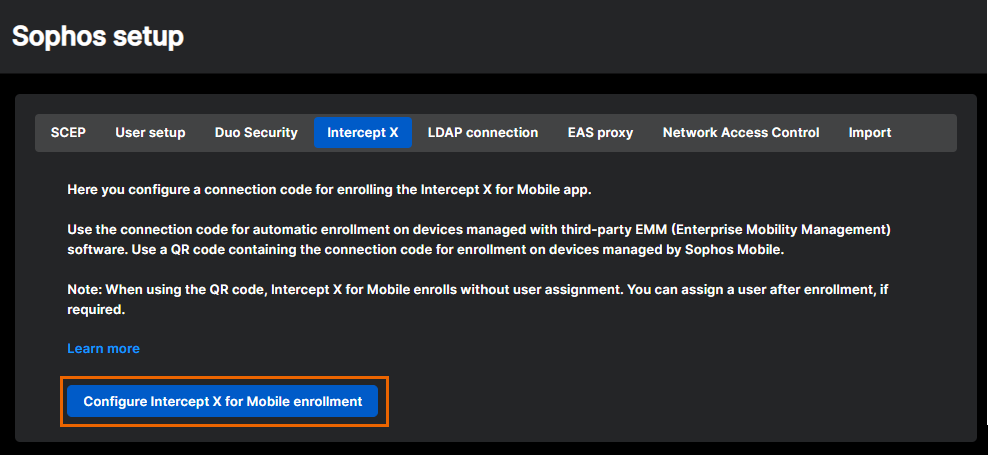Screen dimensions: 988x455
Task: Click the active Intercept X tab
Action: (363, 132)
